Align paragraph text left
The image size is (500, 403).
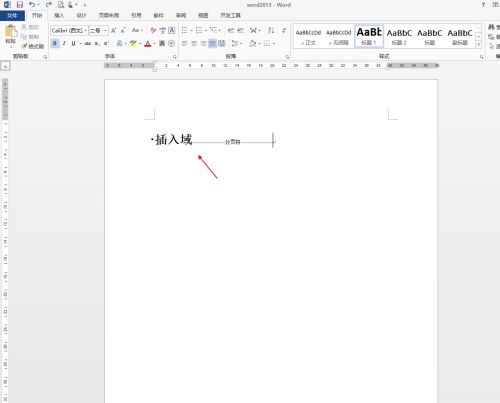point(185,43)
